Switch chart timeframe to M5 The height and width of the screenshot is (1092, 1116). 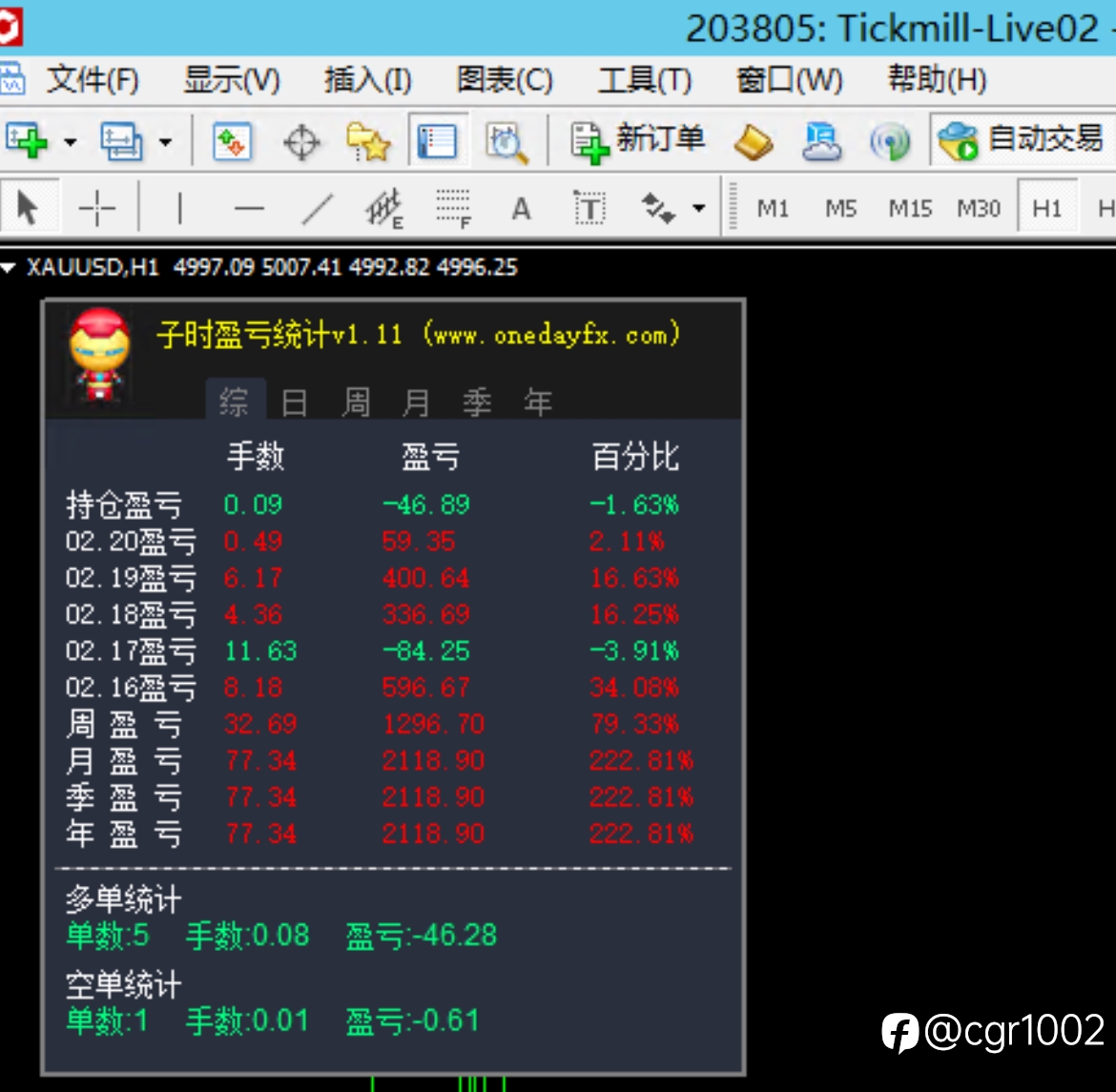(x=840, y=209)
